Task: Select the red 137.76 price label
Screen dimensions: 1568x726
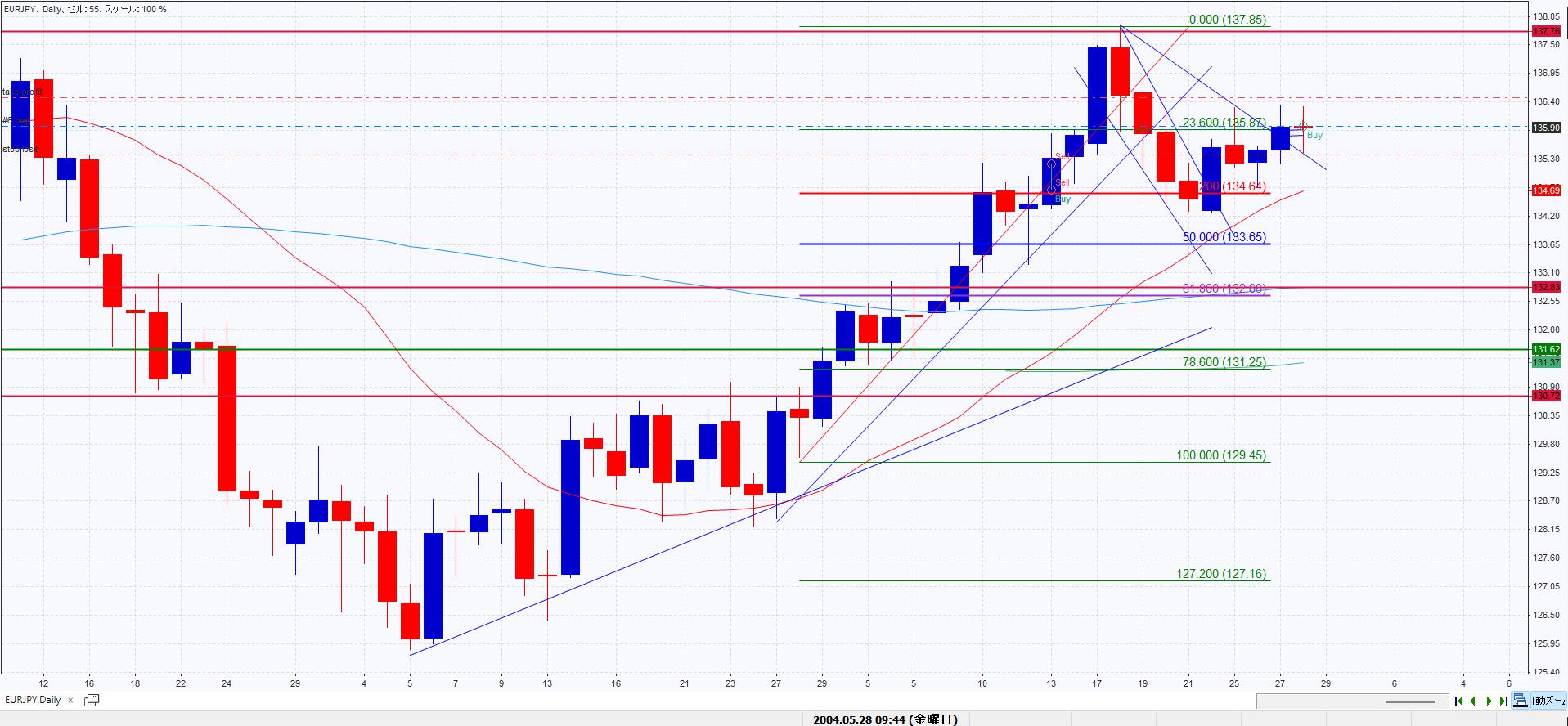Action: click(1544, 31)
